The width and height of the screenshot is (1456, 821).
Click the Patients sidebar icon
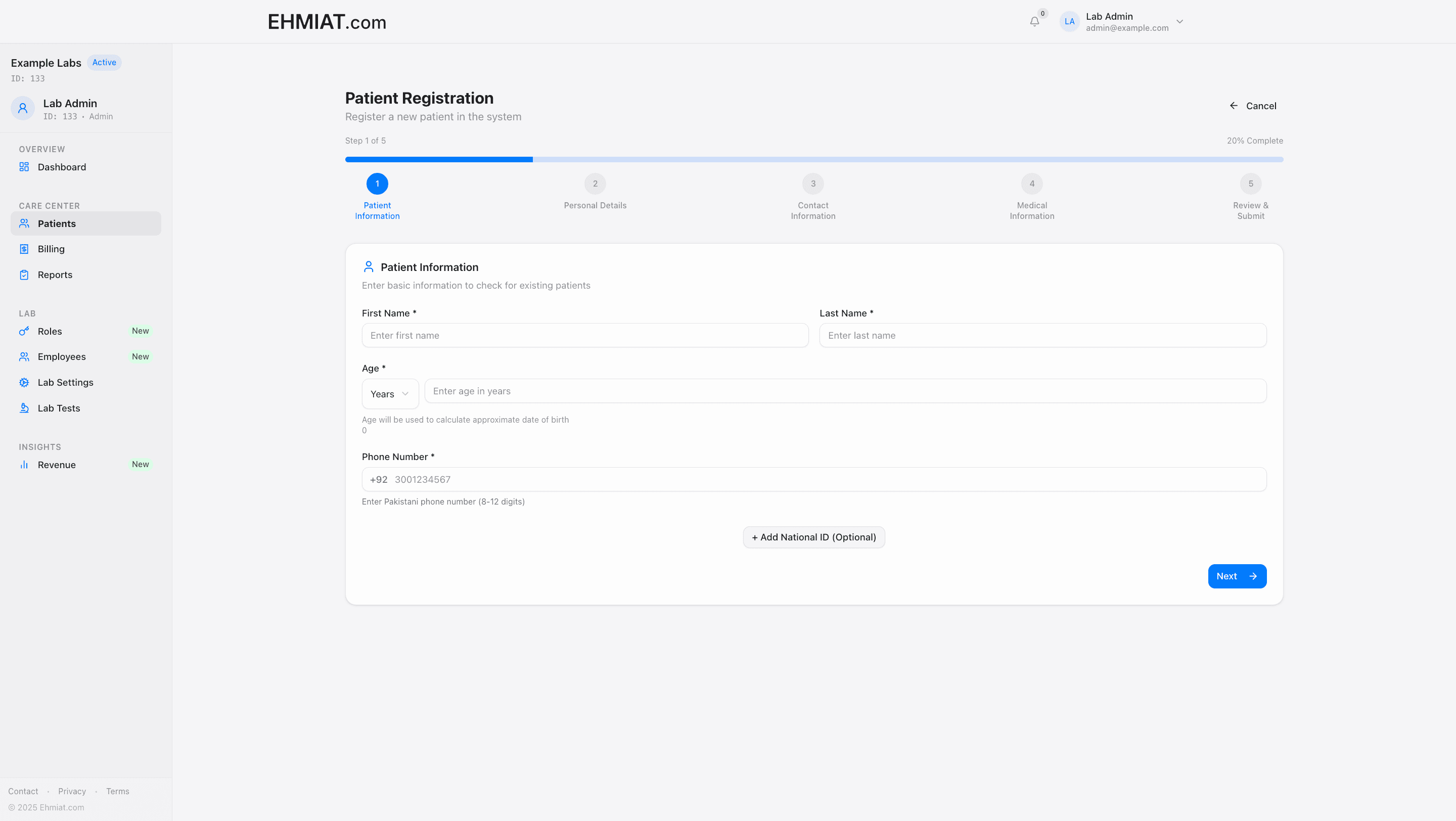[24, 223]
